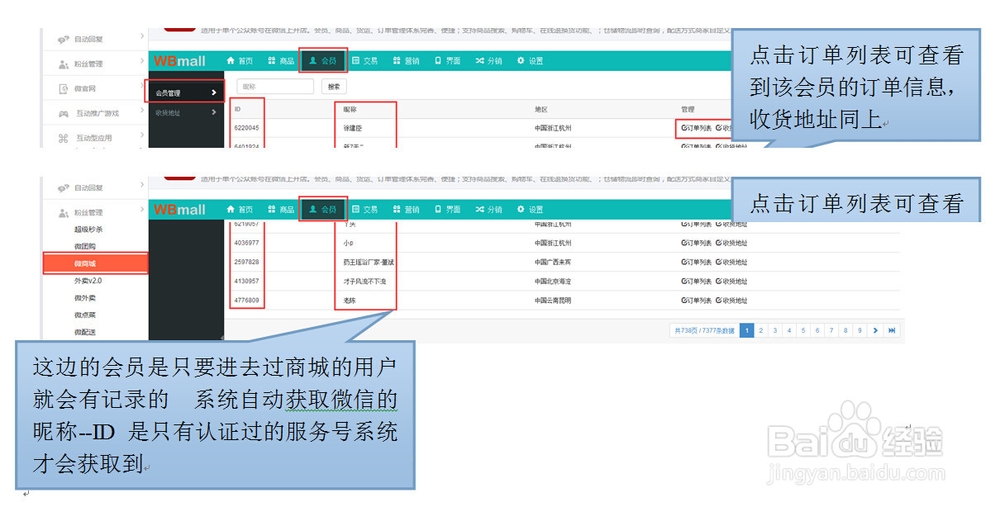This screenshot has width=1000, height=507.
Task: Click the 管理 column header
Action: click(688, 109)
